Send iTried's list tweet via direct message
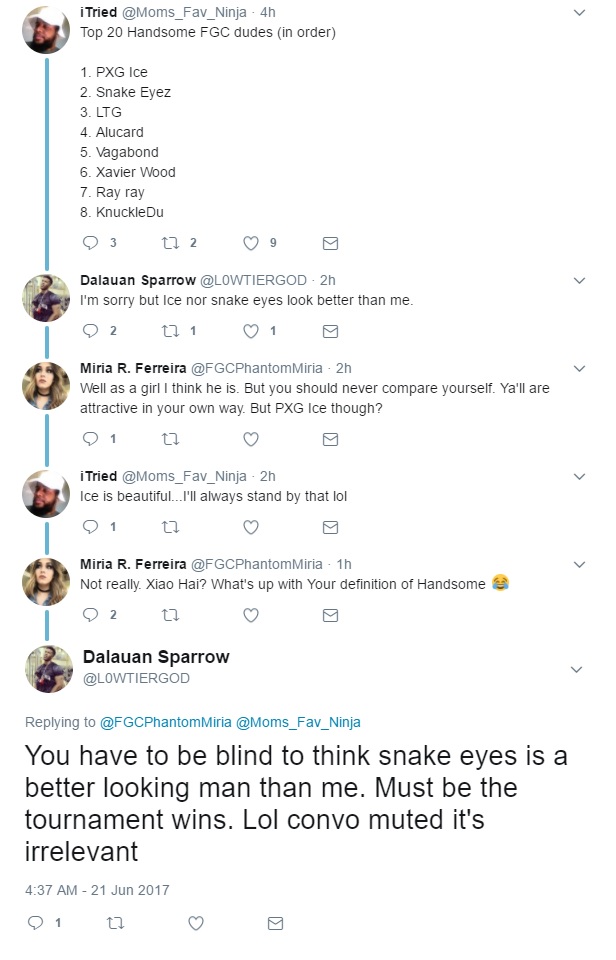Viewport: 616px width, 960px height. (x=330, y=242)
